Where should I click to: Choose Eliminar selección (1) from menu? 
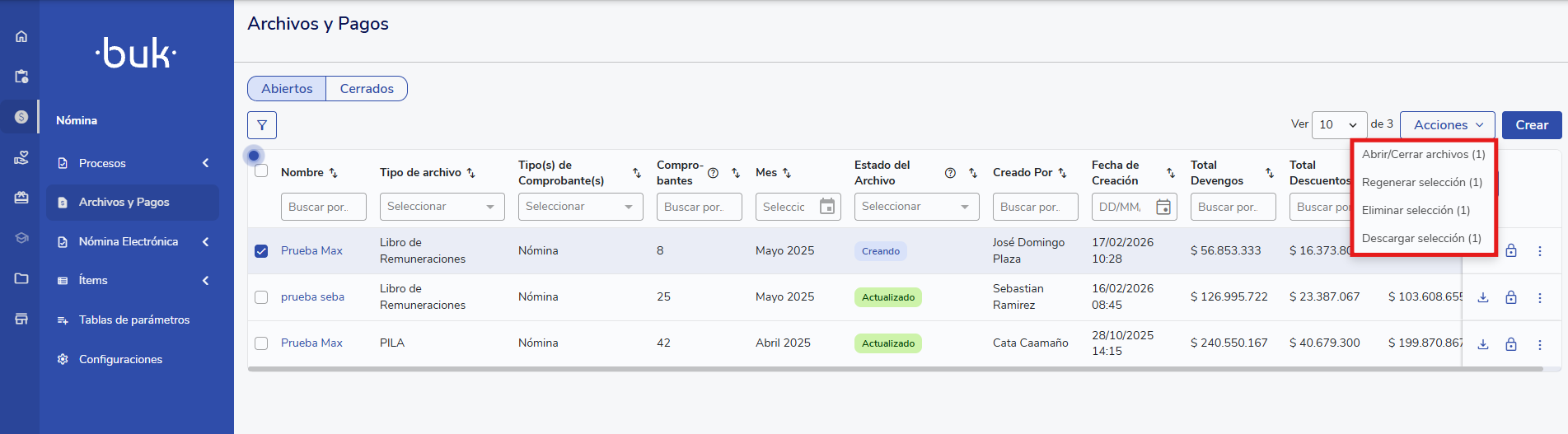(x=1416, y=210)
